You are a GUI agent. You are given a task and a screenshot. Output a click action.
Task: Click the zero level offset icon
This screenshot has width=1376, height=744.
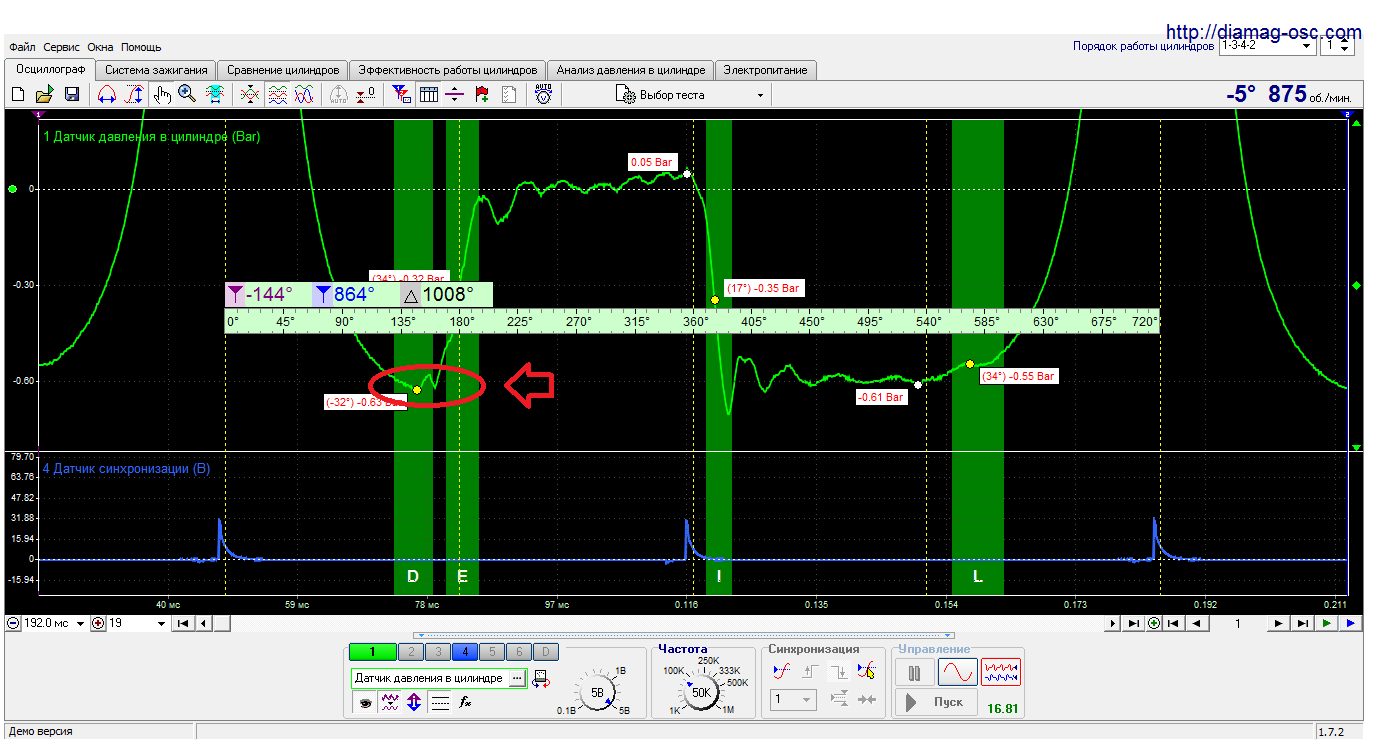click(x=365, y=95)
